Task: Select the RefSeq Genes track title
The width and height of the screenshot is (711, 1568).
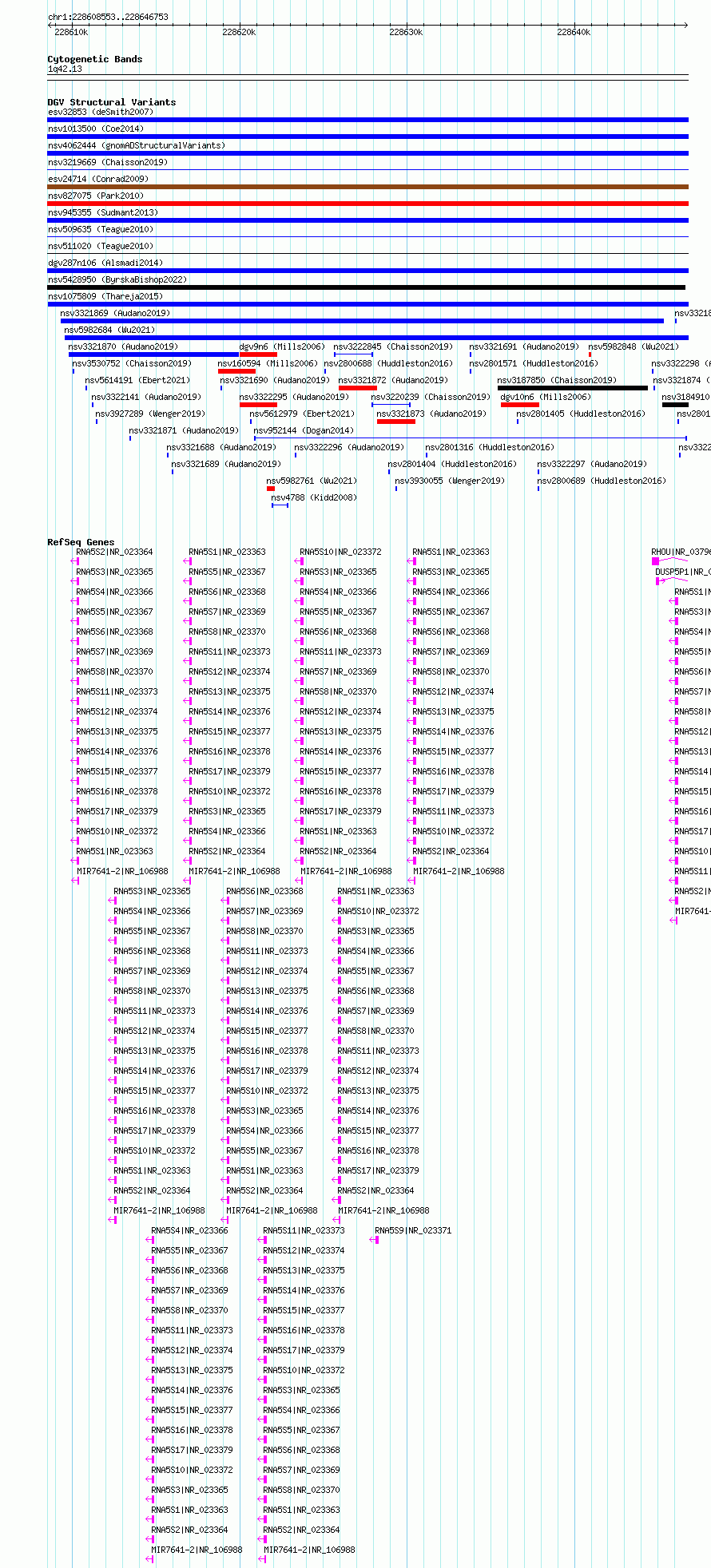Action: point(81,542)
